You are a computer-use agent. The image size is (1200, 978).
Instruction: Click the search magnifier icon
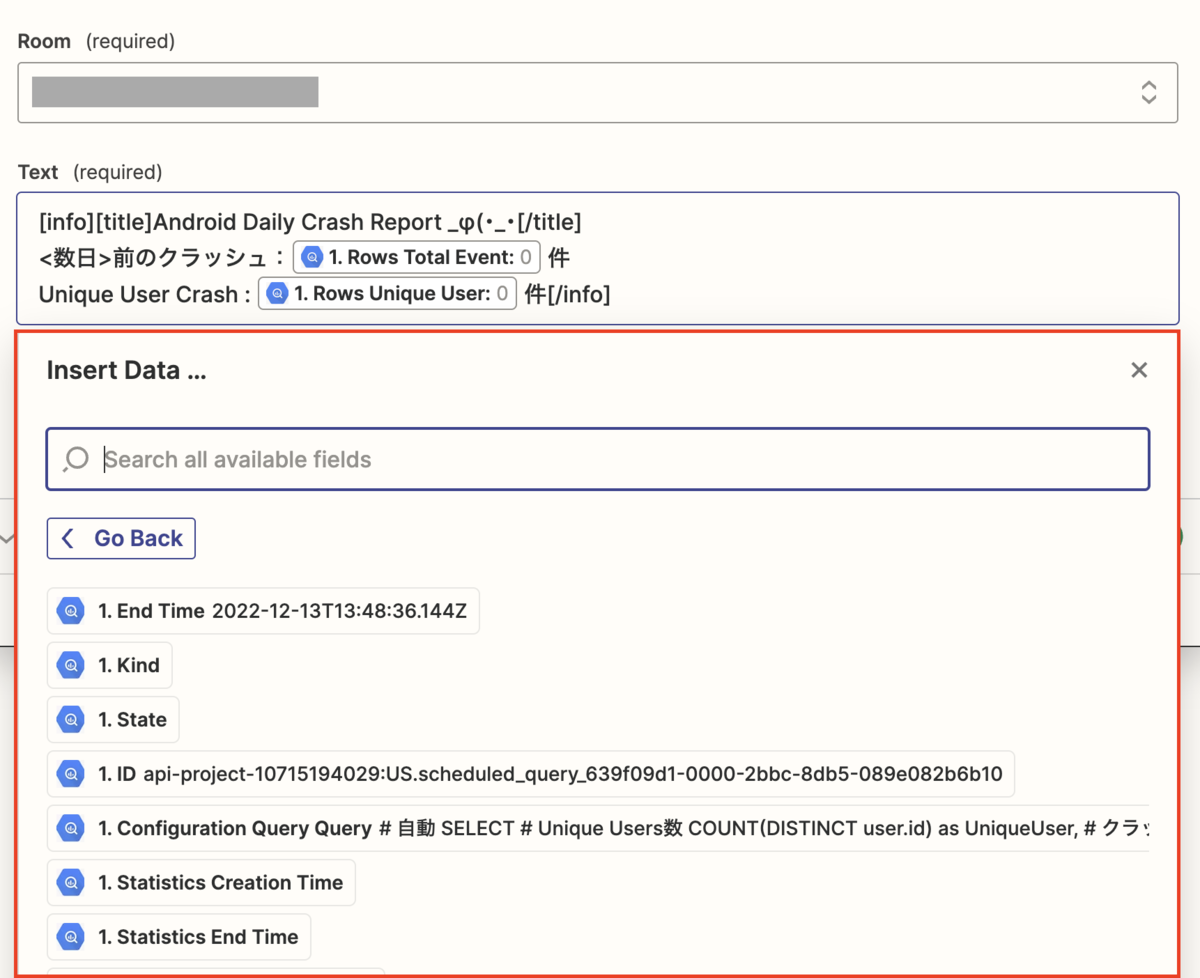click(76, 459)
